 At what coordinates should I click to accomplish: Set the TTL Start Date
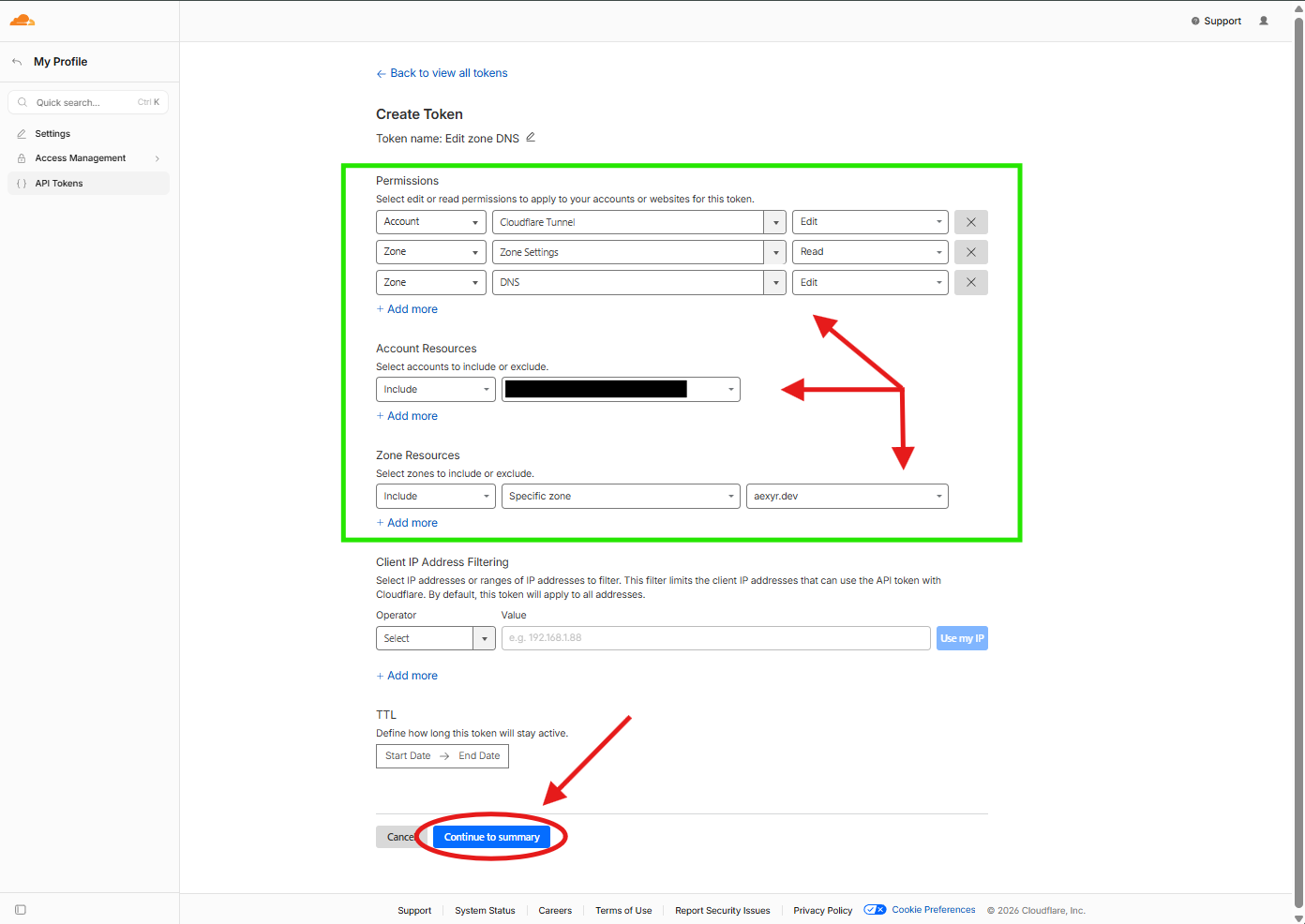(x=408, y=756)
